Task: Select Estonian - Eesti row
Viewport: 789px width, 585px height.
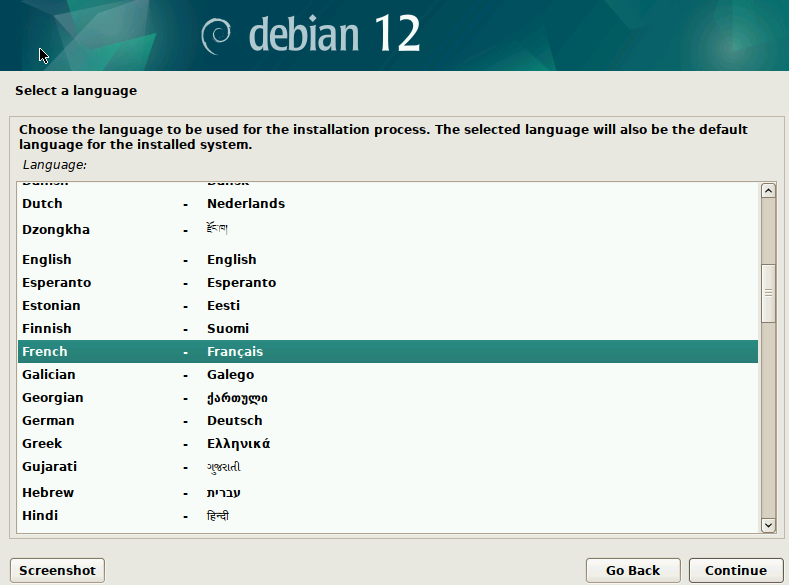Action: coord(388,306)
